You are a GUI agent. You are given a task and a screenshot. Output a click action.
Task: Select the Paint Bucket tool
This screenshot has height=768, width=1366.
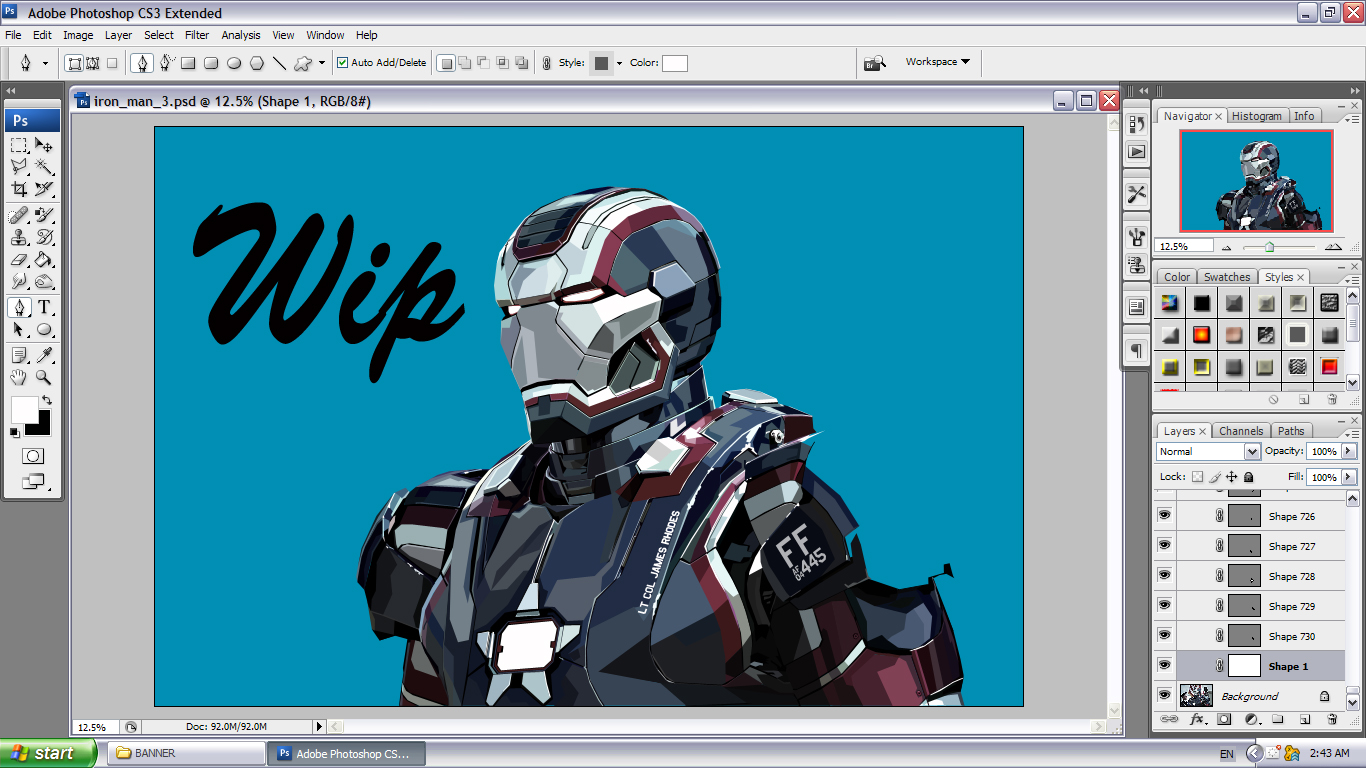(x=44, y=259)
